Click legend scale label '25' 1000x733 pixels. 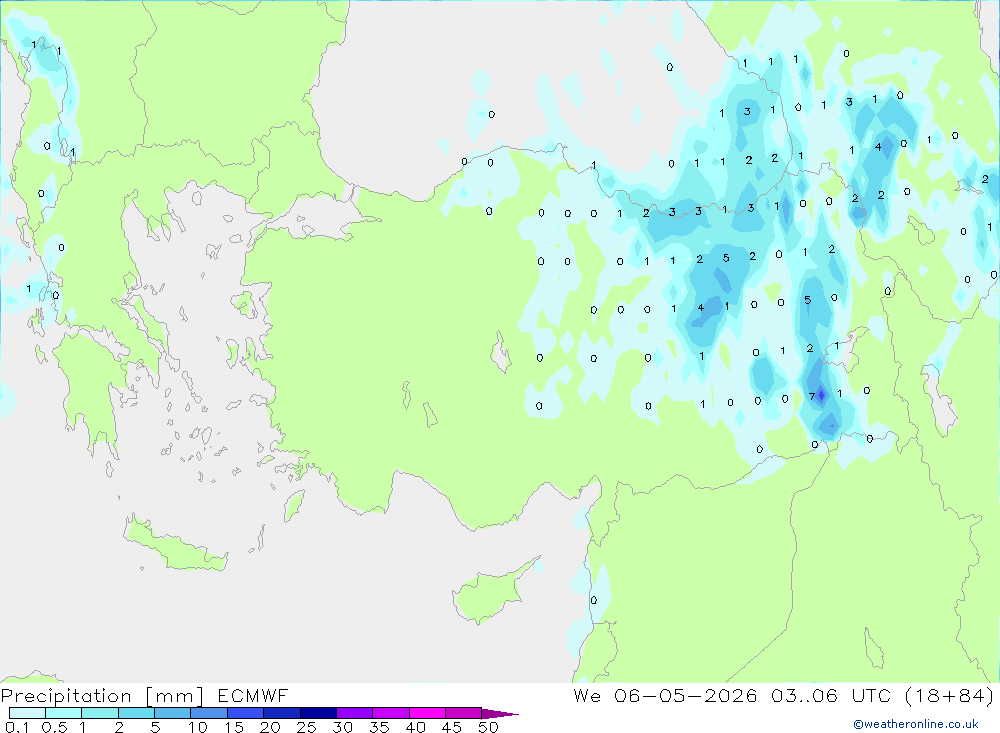coord(307,727)
